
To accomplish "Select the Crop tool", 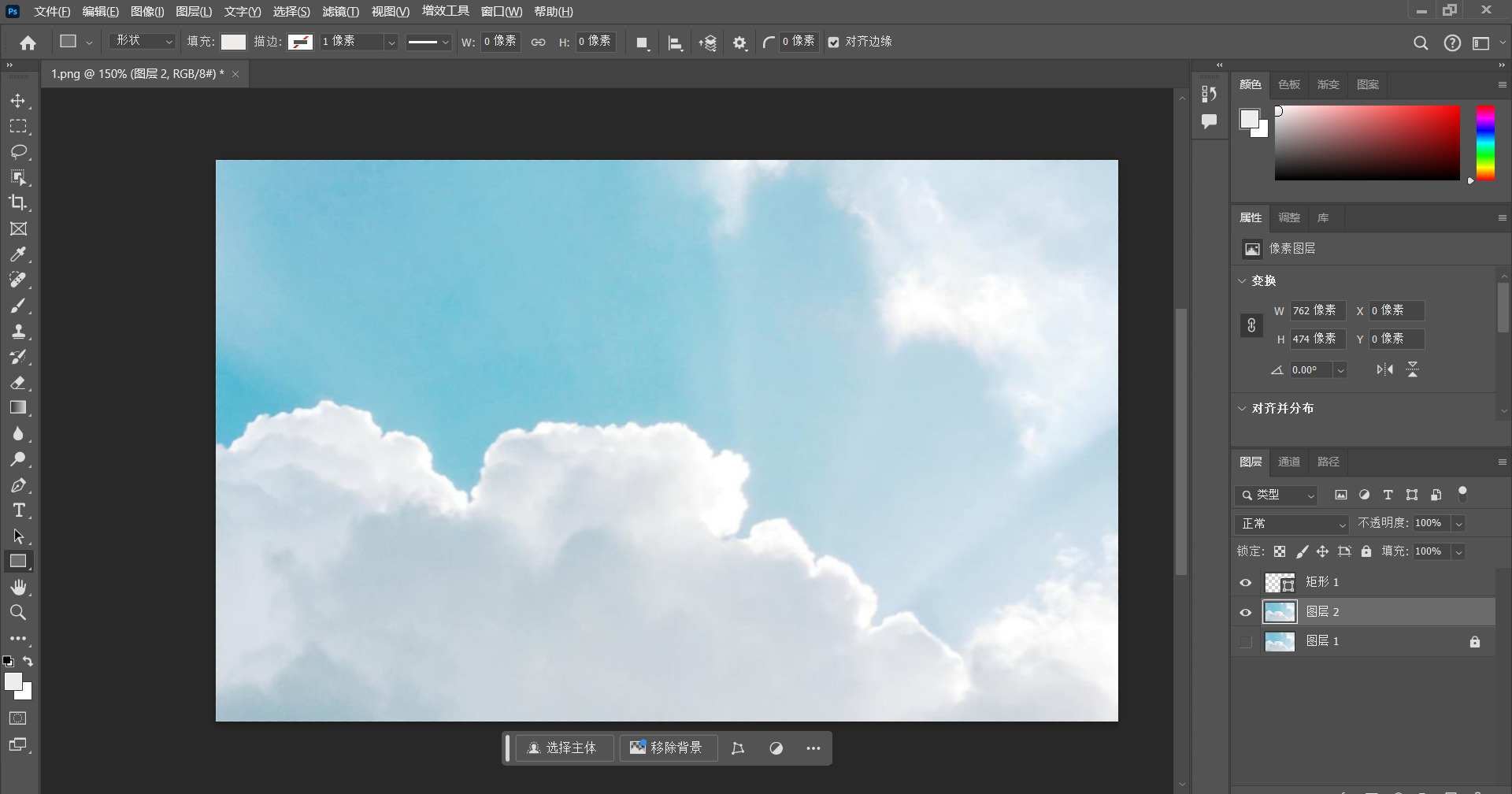I will [18, 203].
